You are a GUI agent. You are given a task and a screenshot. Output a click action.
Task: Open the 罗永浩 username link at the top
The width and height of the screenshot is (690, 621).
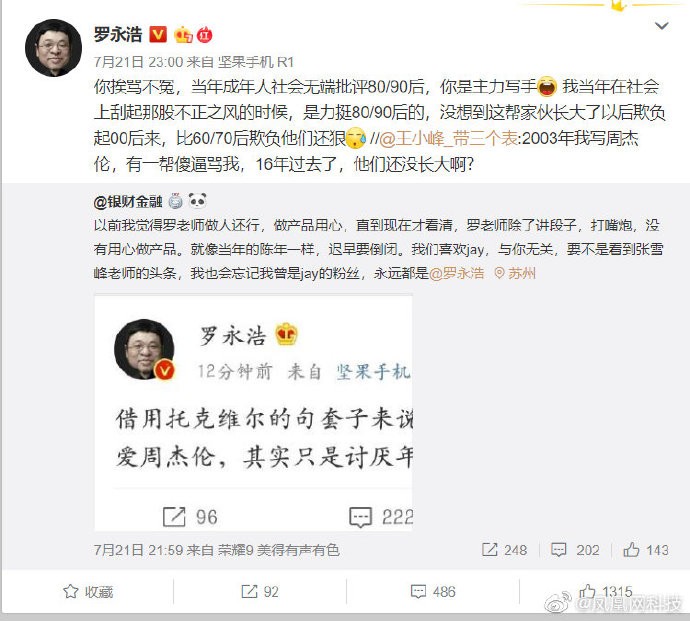pyautogui.click(x=118, y=34)
